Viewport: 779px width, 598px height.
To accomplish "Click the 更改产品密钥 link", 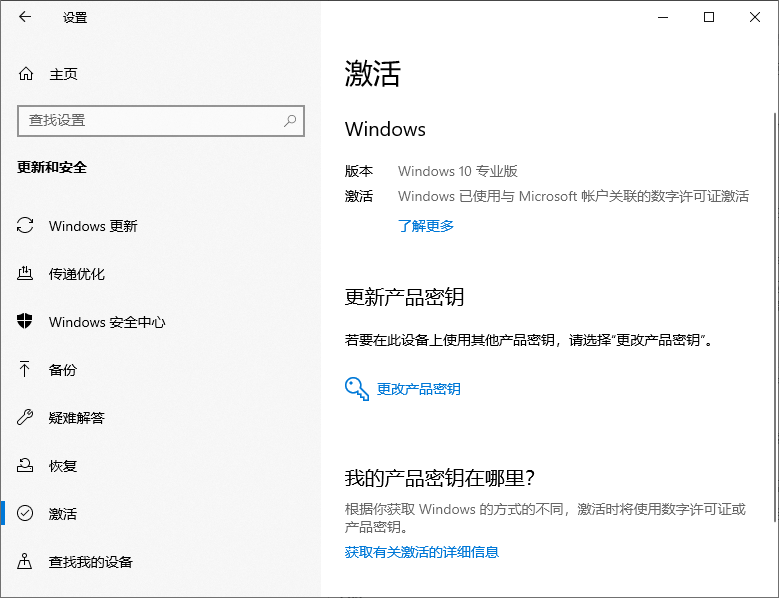I will click(x=418, y=389).
